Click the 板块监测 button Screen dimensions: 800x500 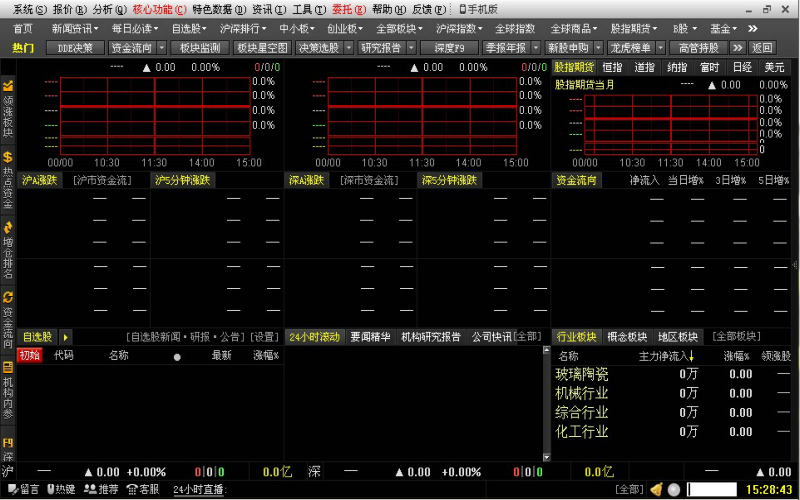(199, 48)
